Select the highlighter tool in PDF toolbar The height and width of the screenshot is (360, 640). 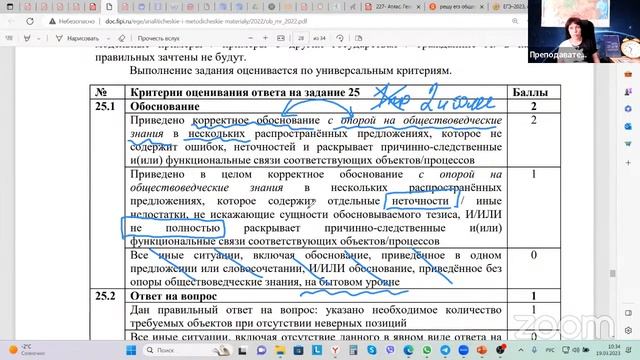[27, 38]
